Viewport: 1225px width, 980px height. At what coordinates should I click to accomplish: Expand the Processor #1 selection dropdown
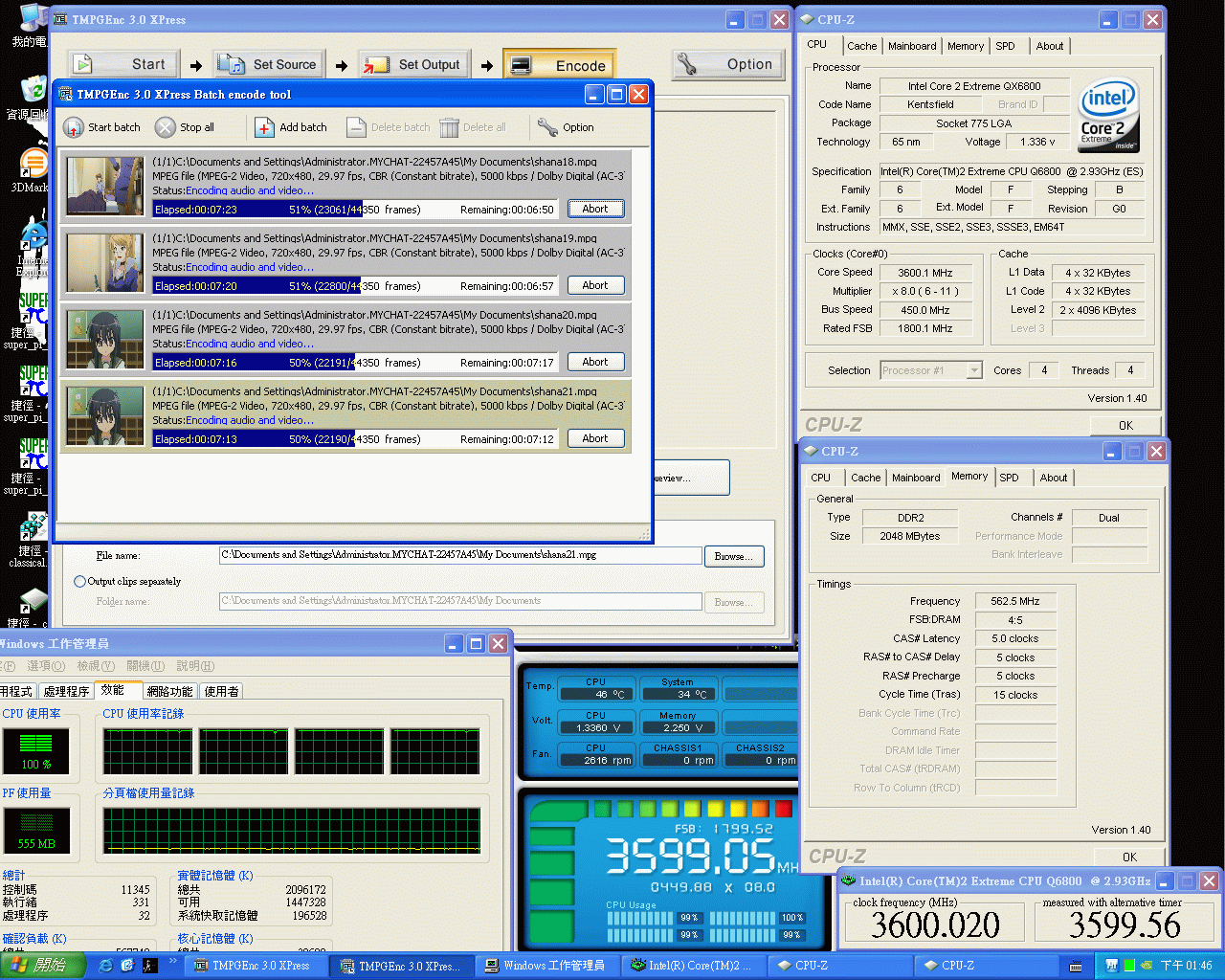click(x=974, y=370)
